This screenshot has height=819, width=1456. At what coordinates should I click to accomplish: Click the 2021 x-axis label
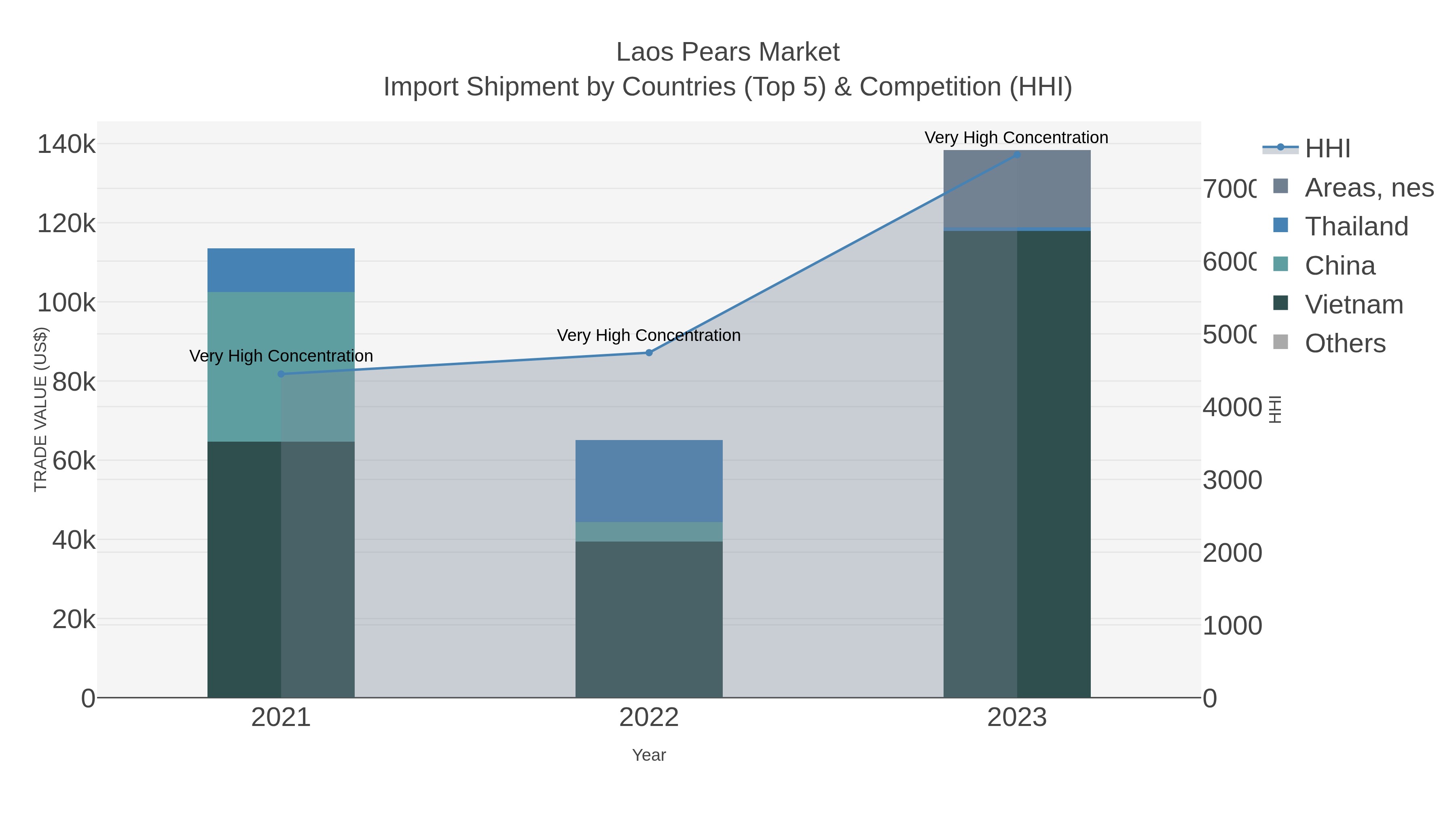pyautogui.click(x=281, y=717)
